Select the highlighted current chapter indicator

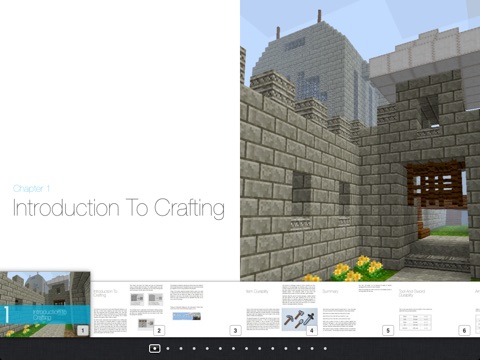tap(155, 349)
